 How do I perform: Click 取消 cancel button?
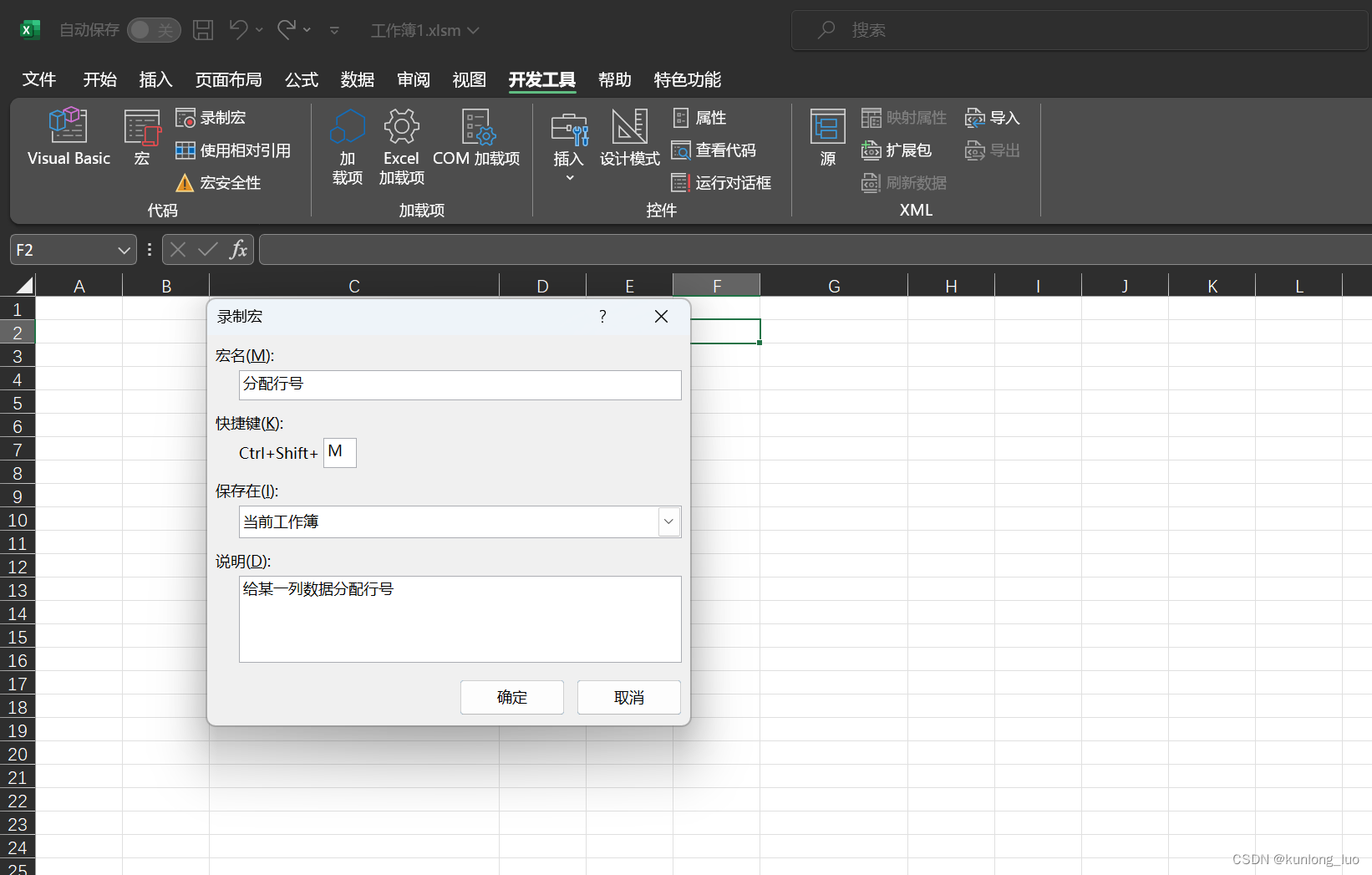[x=629, y=697]
